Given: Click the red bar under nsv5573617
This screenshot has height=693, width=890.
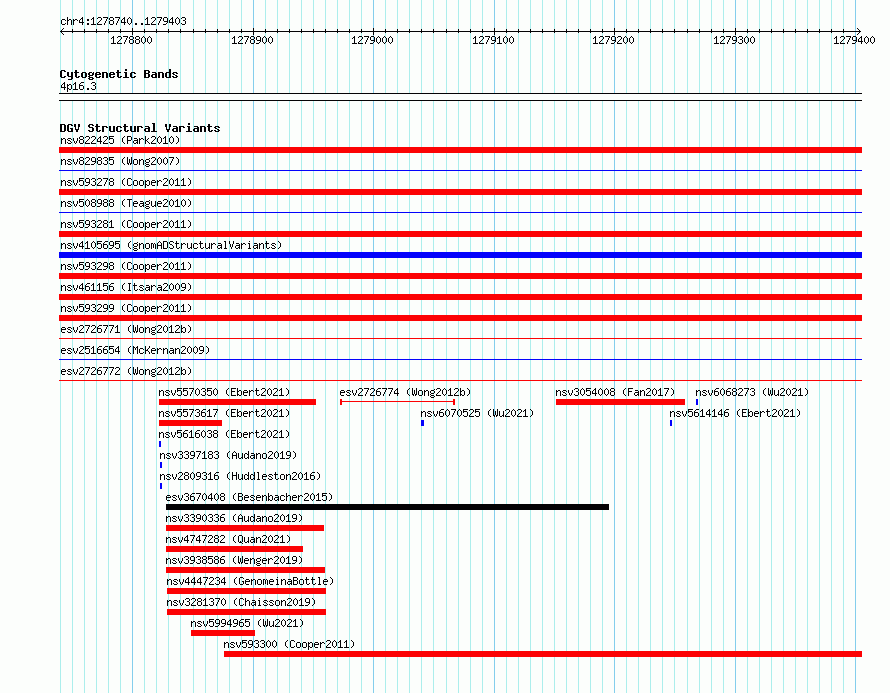Looking at the screenshot, I should click(190, 423).
